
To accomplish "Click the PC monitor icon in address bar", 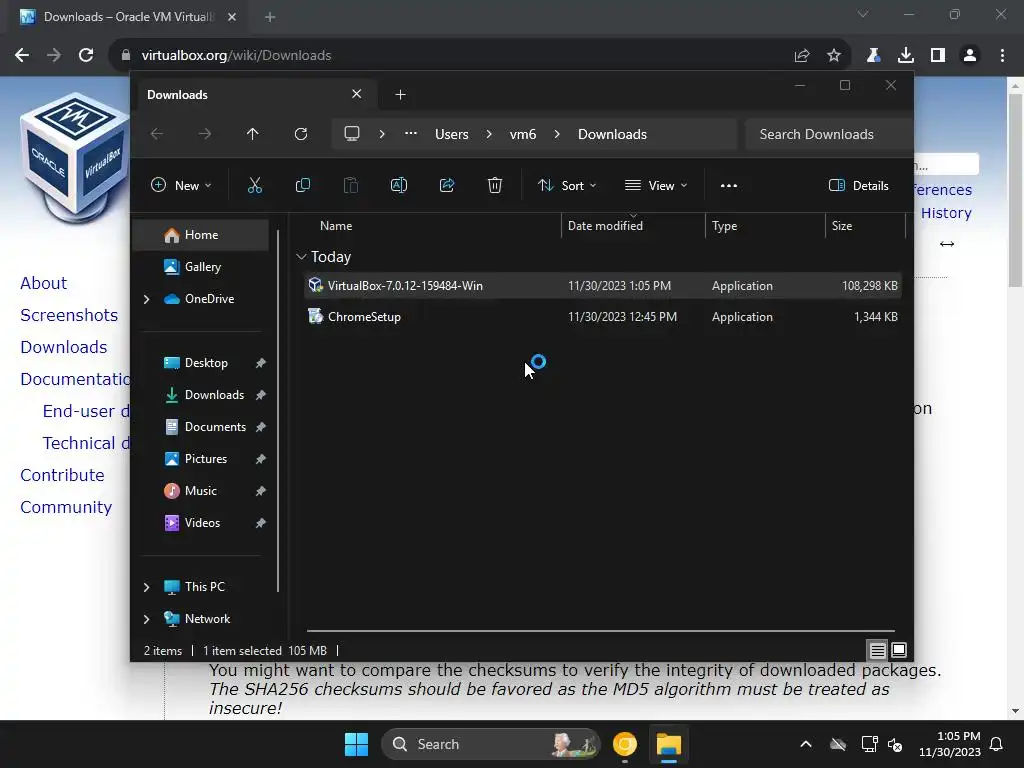I will click(352, 134).
